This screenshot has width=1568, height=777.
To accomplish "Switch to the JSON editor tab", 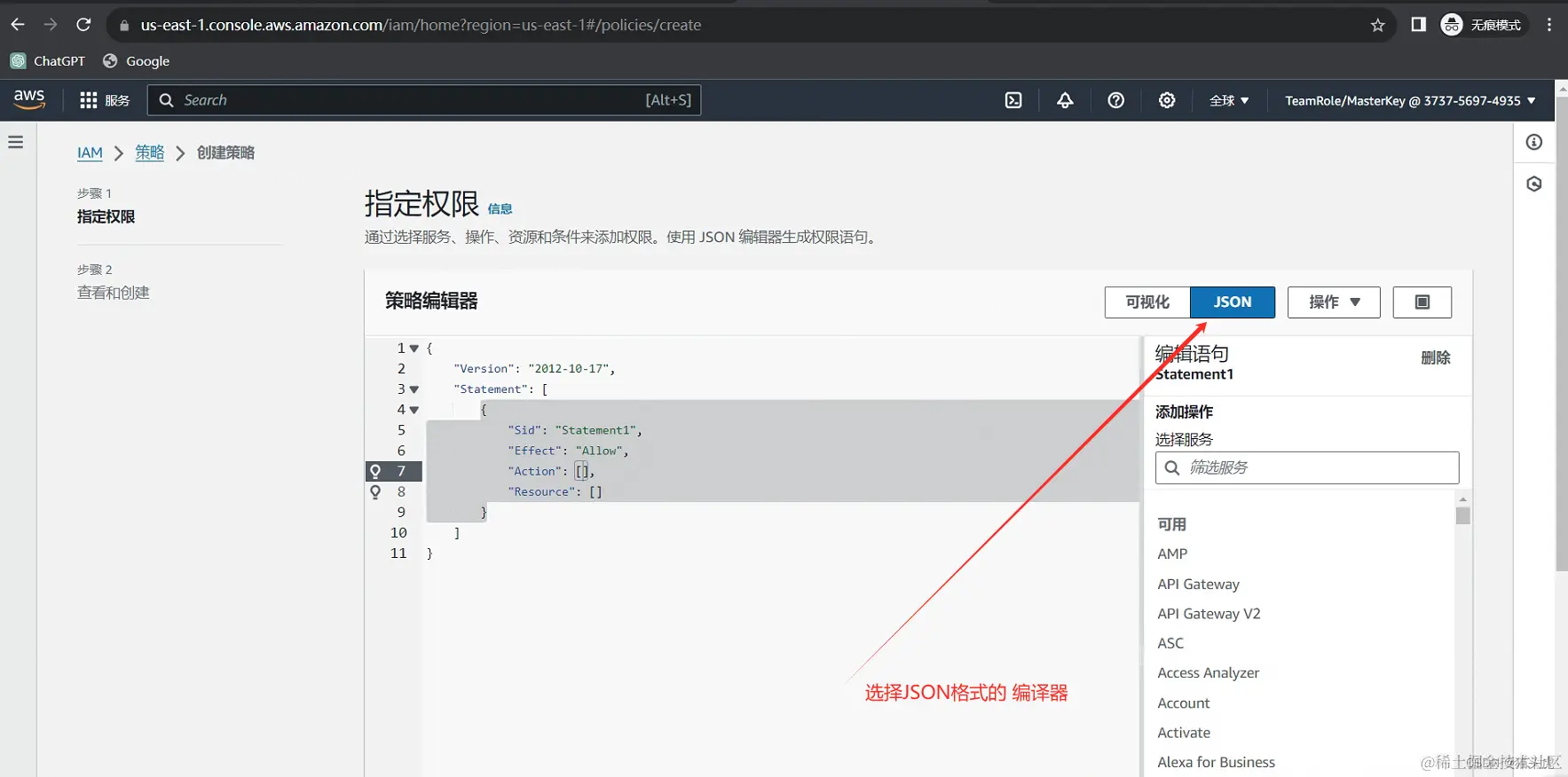I will tap(1233, 302).
